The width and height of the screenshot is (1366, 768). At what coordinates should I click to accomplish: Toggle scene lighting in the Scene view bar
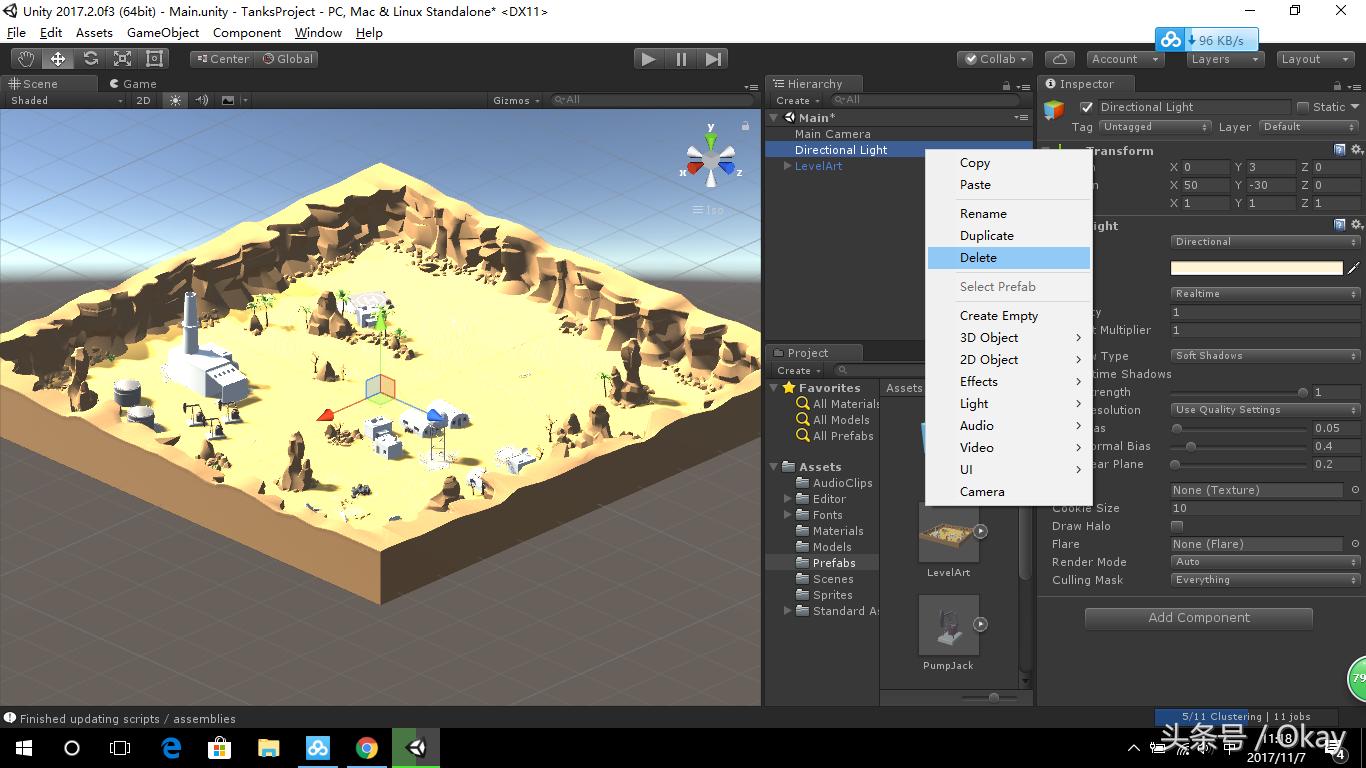click(x=177, y=100)
